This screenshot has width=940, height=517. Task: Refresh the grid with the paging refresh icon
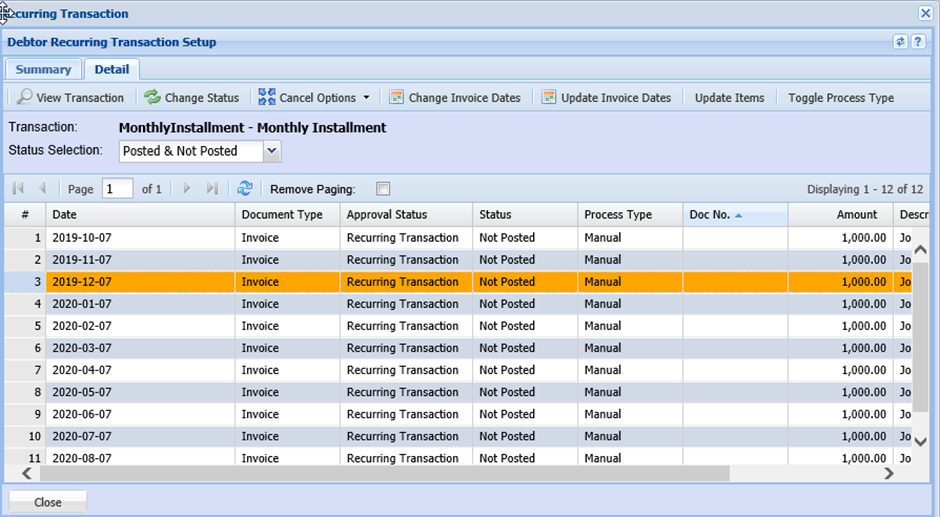(x=245, y=189)
